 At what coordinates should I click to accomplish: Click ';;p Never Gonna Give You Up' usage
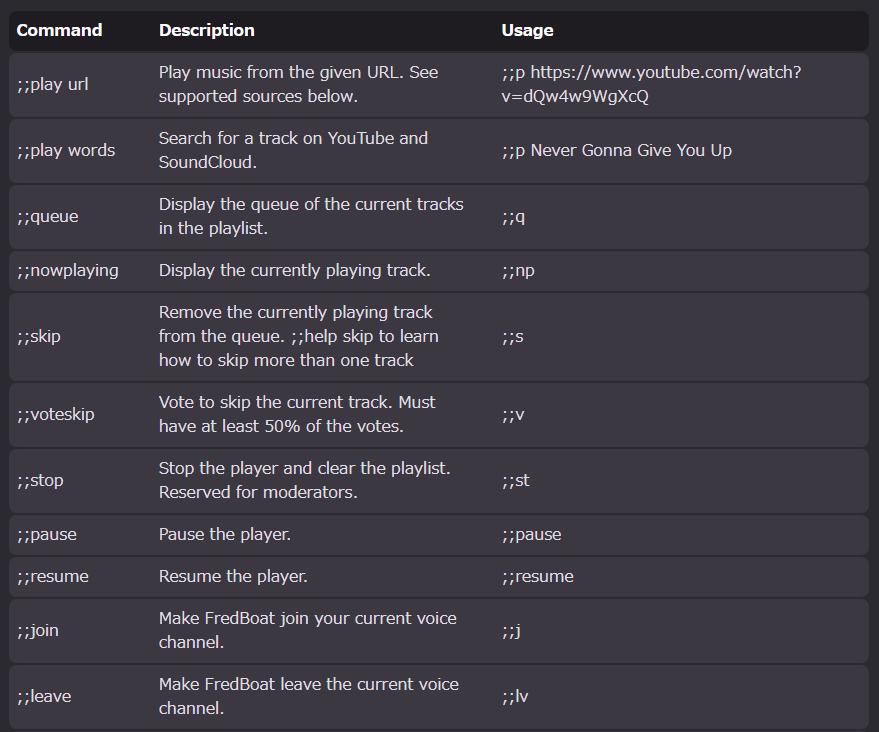(617, 150)
